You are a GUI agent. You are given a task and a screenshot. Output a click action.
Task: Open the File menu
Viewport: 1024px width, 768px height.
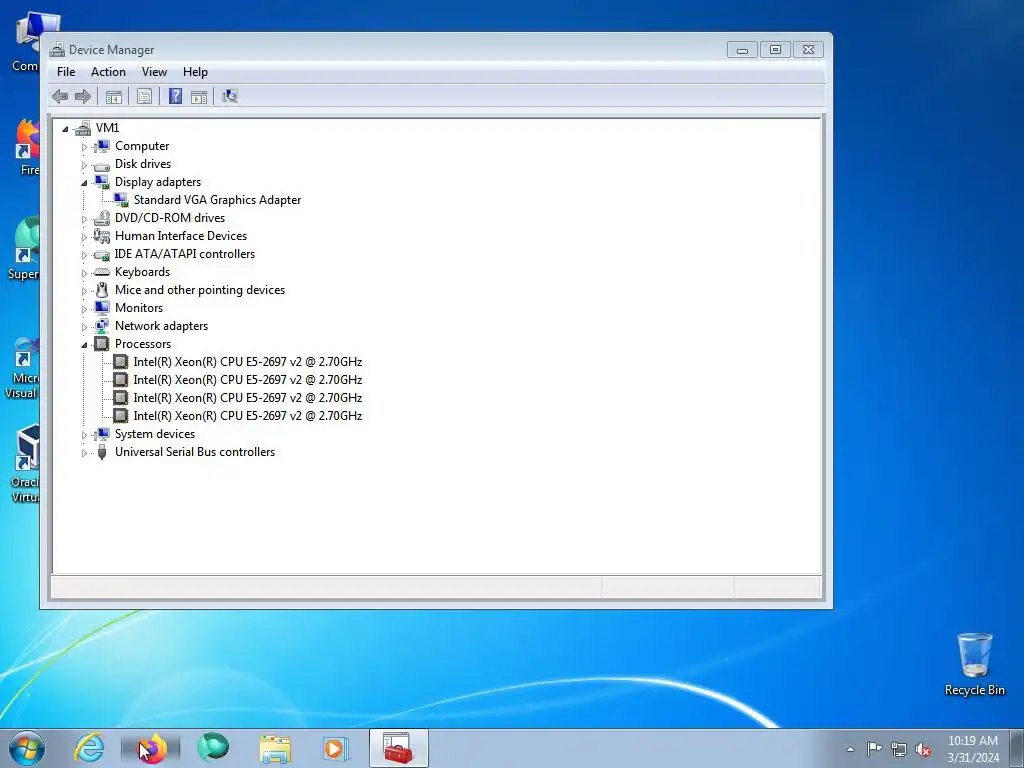66,72
